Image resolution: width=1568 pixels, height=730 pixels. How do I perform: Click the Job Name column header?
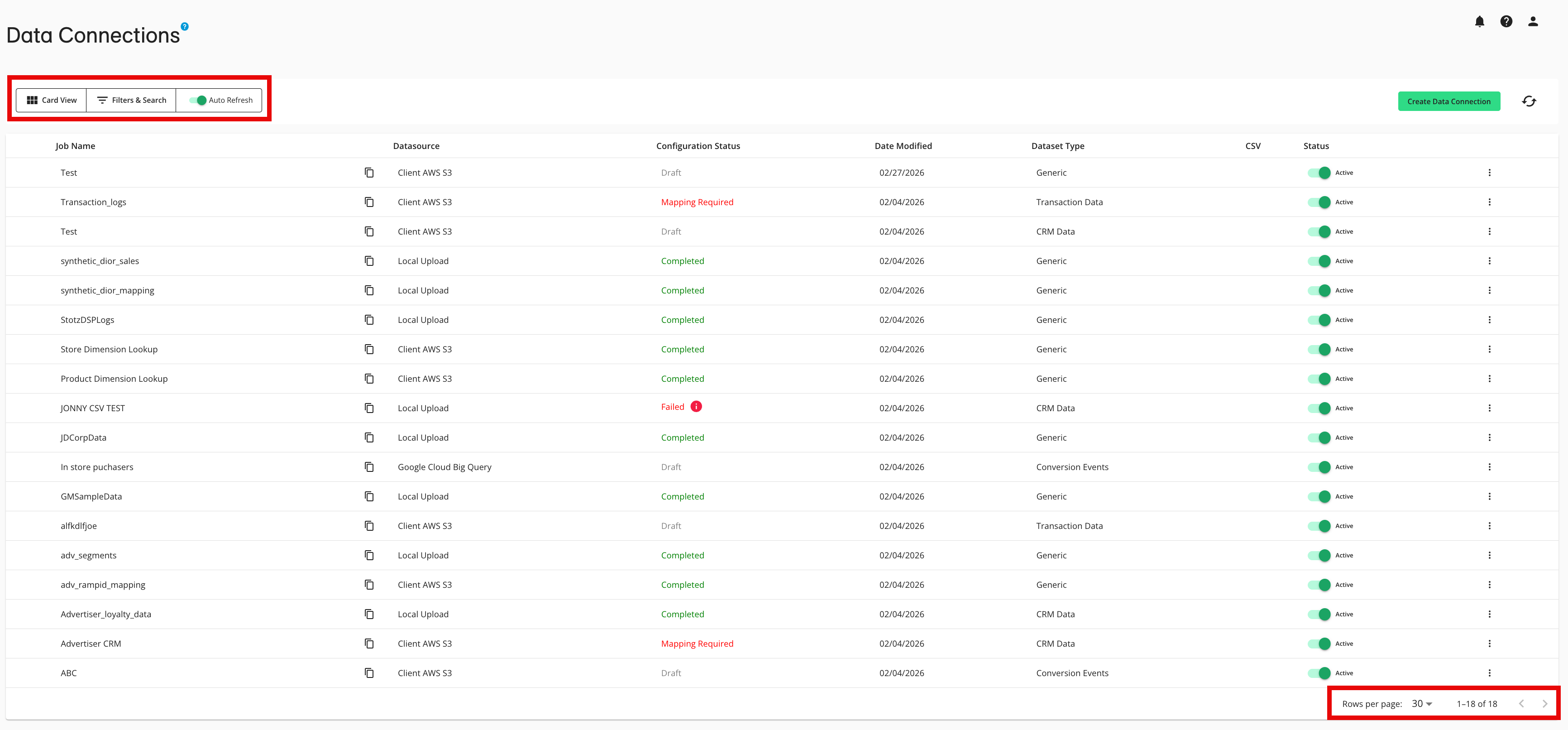click(x=75, y=145)
